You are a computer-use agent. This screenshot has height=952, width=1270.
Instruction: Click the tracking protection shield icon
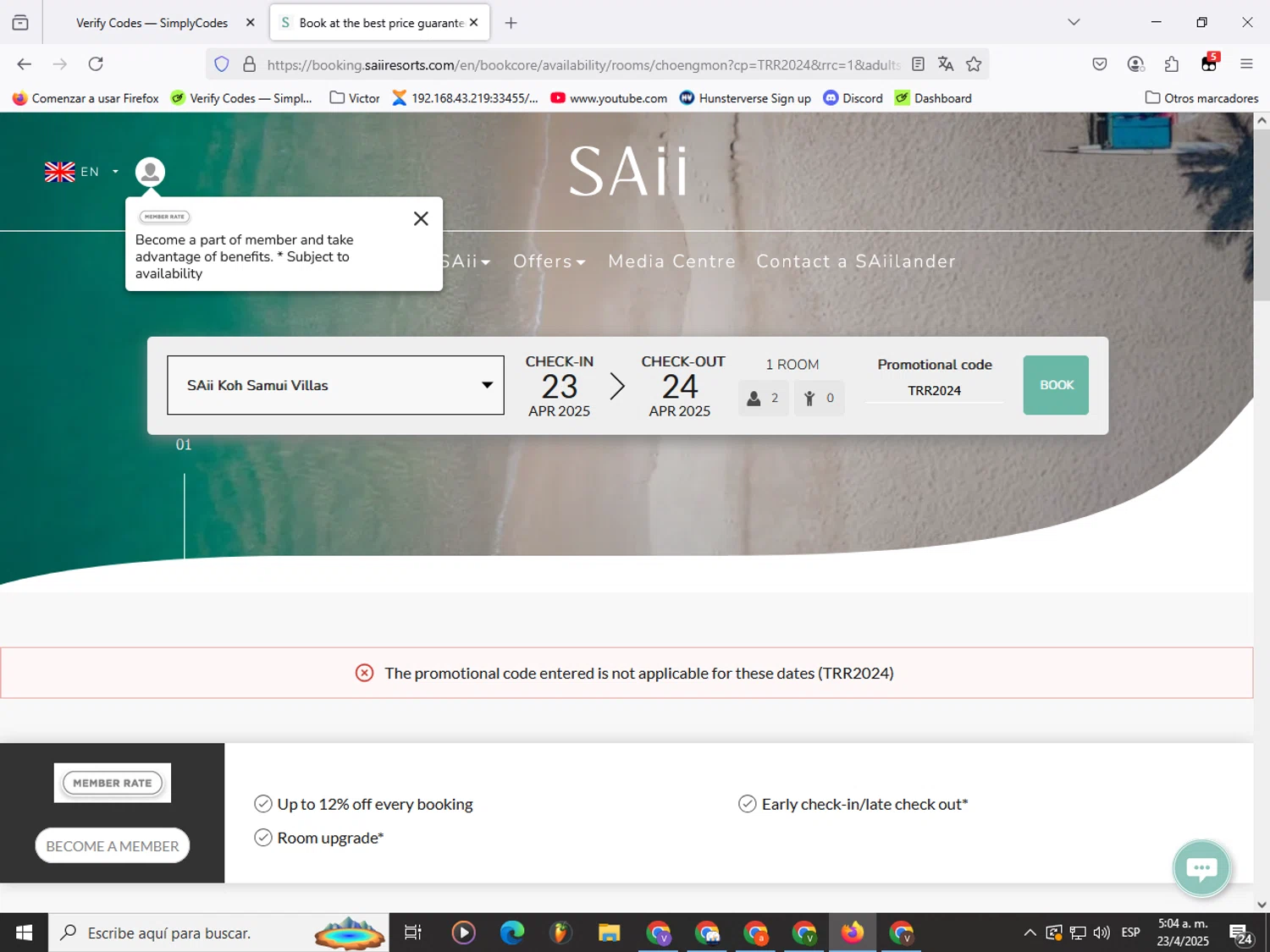pyautogui.click(x=222, y=64)
